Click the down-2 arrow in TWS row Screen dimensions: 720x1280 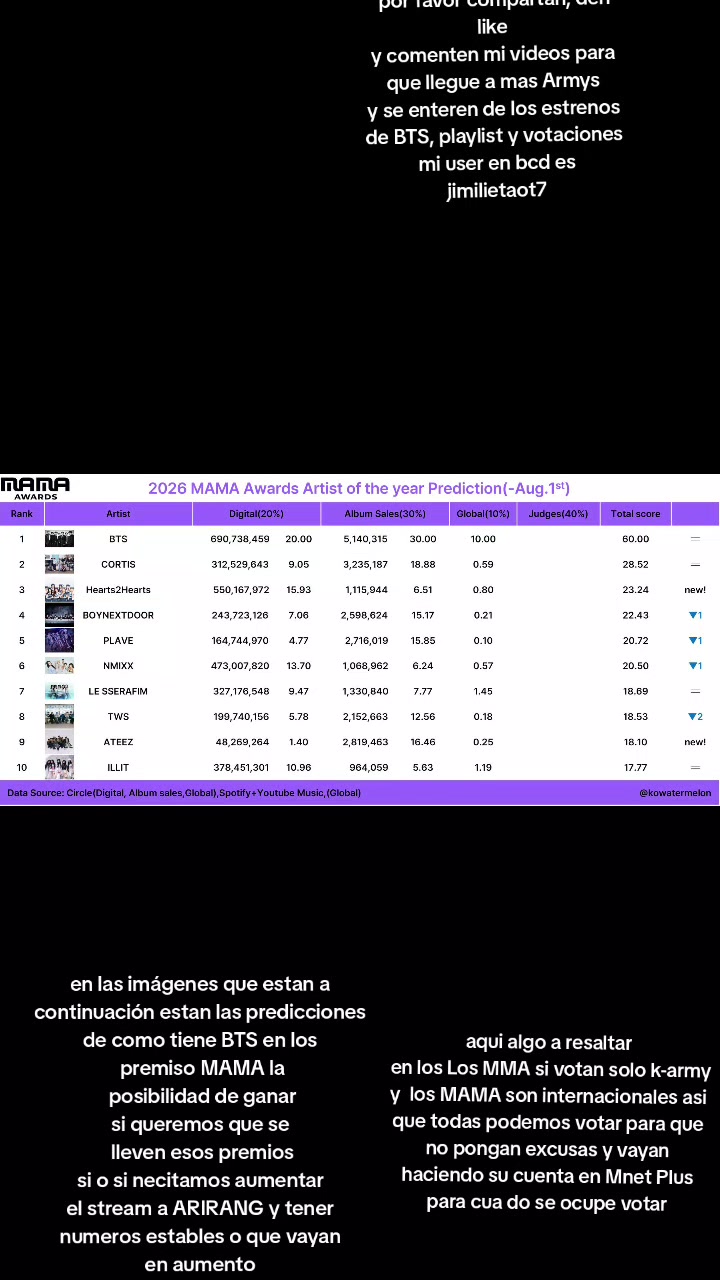click(x=695, y=717)
